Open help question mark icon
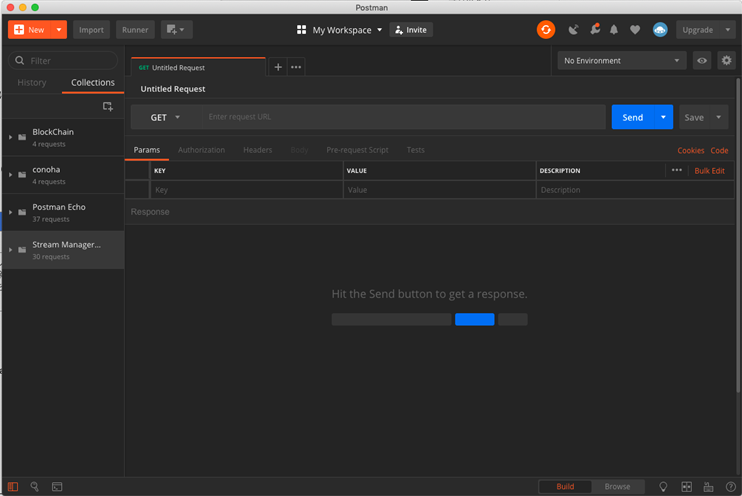The height and width of the screenshot is (496, 742). [x=731, y=487]
